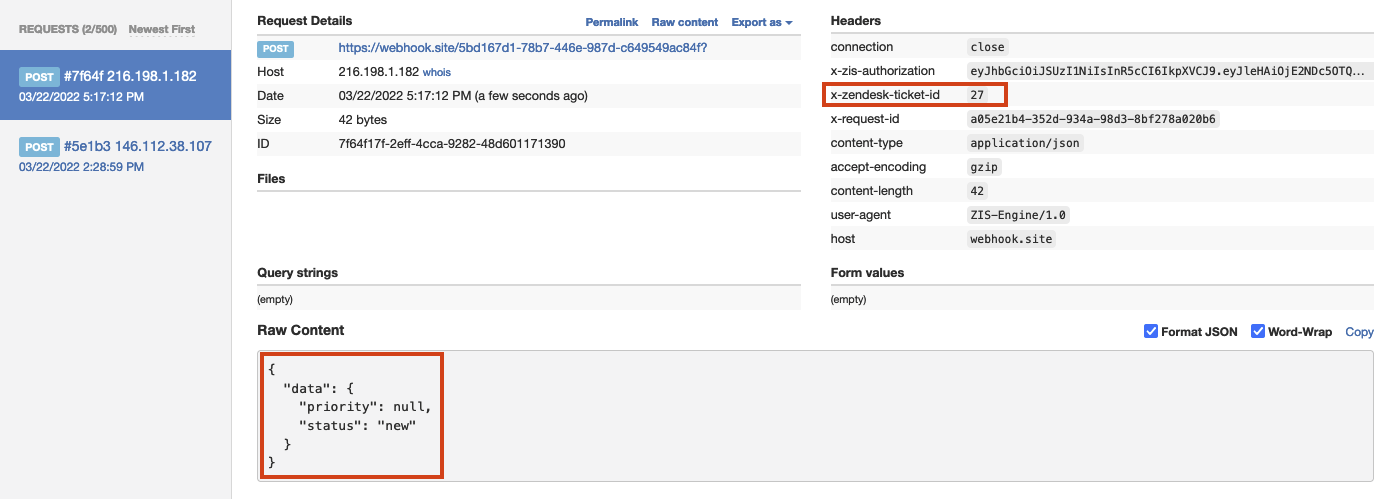Select the POST request #7f64f in sidebar
This screenshot has height=499, width=1393.
click(115, 86)
